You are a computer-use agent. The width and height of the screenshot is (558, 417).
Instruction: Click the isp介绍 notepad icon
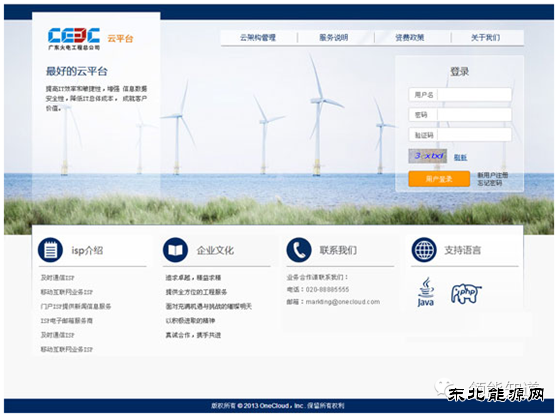[x=50, y=250]
